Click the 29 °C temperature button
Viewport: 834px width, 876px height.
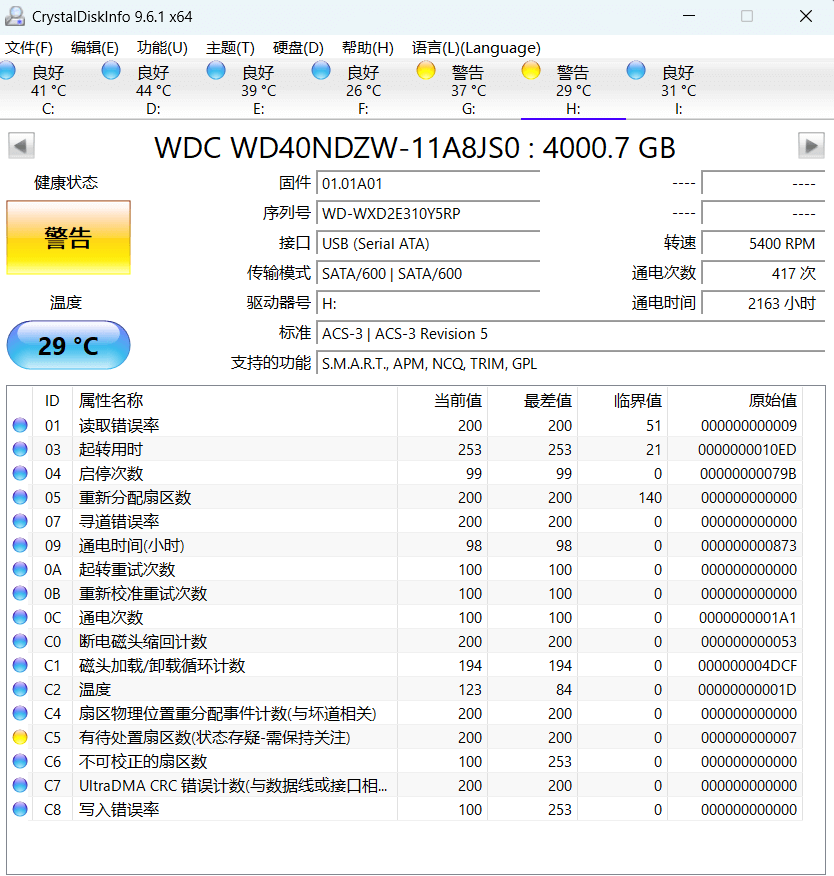tap(68, 346)
